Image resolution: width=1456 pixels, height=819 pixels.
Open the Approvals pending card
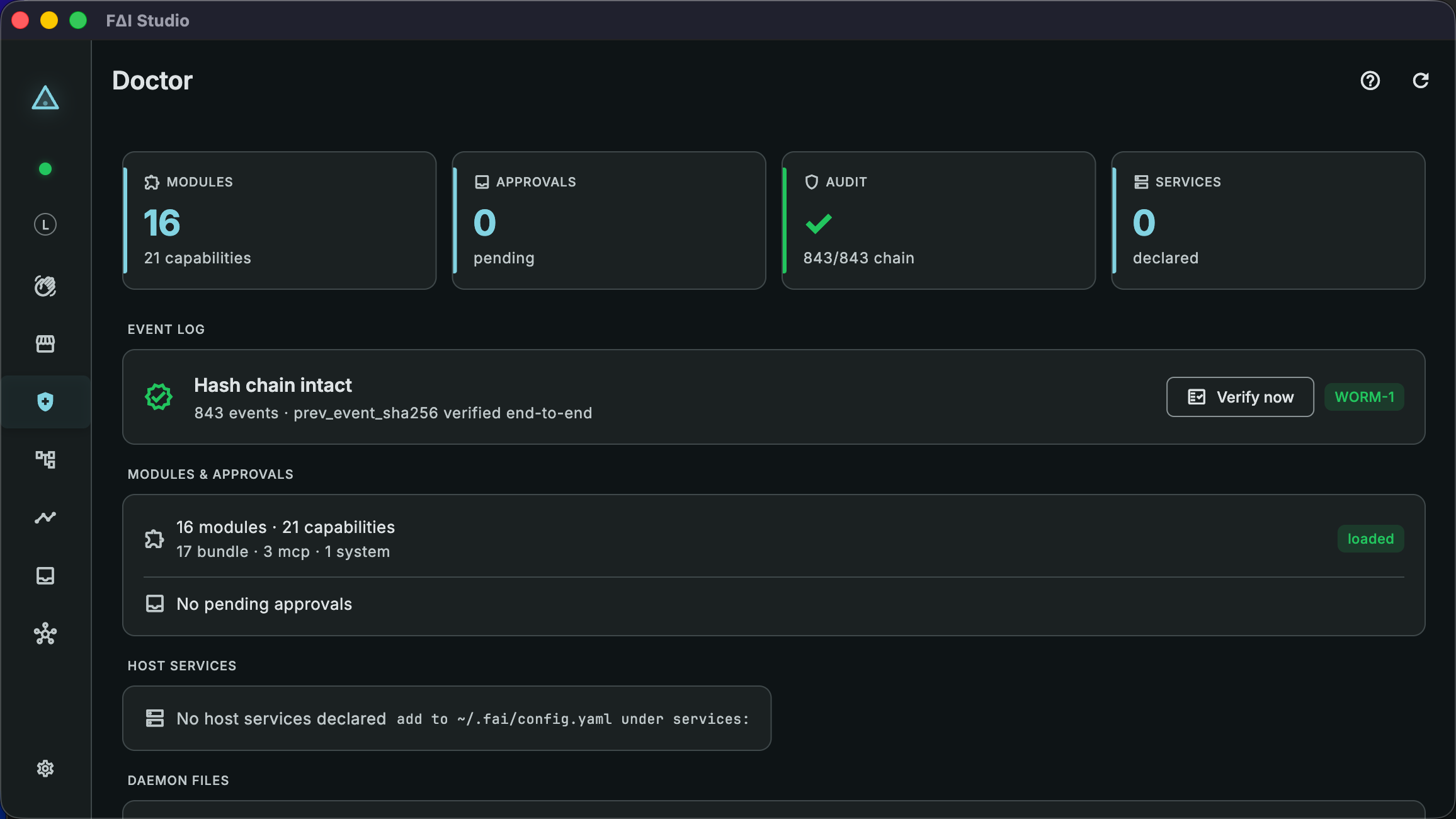point(609,220)
